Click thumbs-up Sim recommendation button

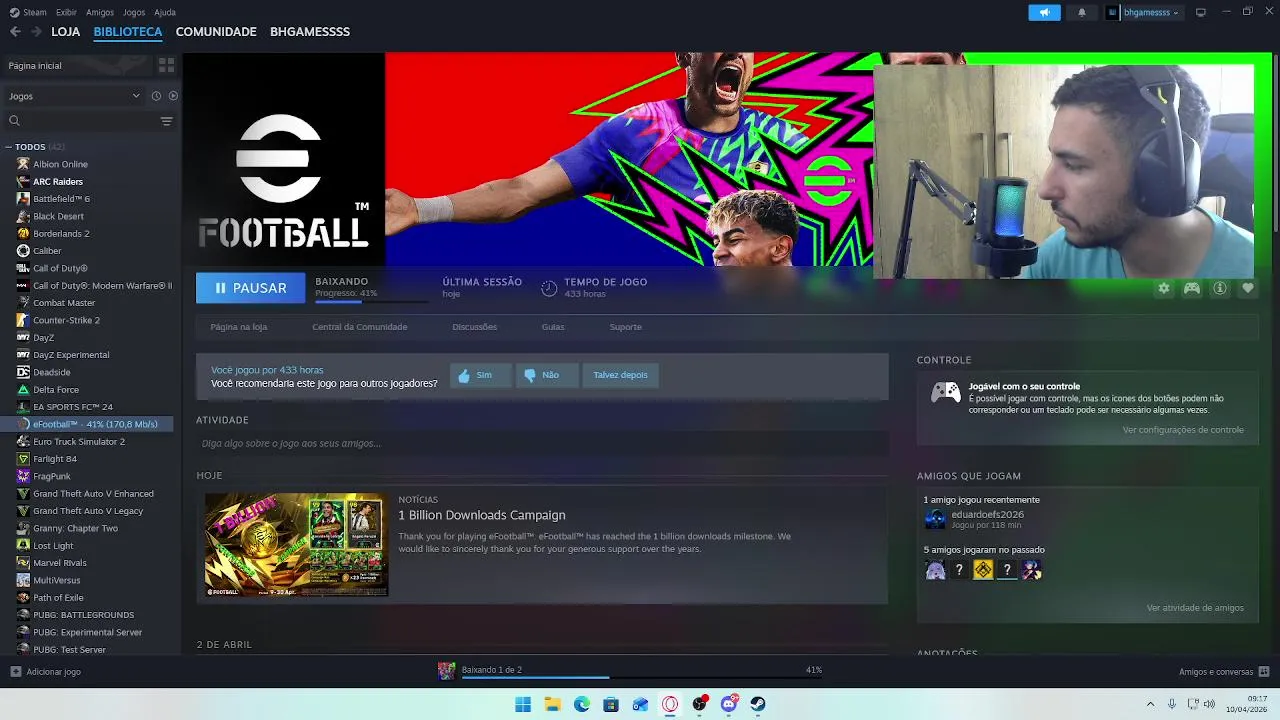[x=481, y=375]
